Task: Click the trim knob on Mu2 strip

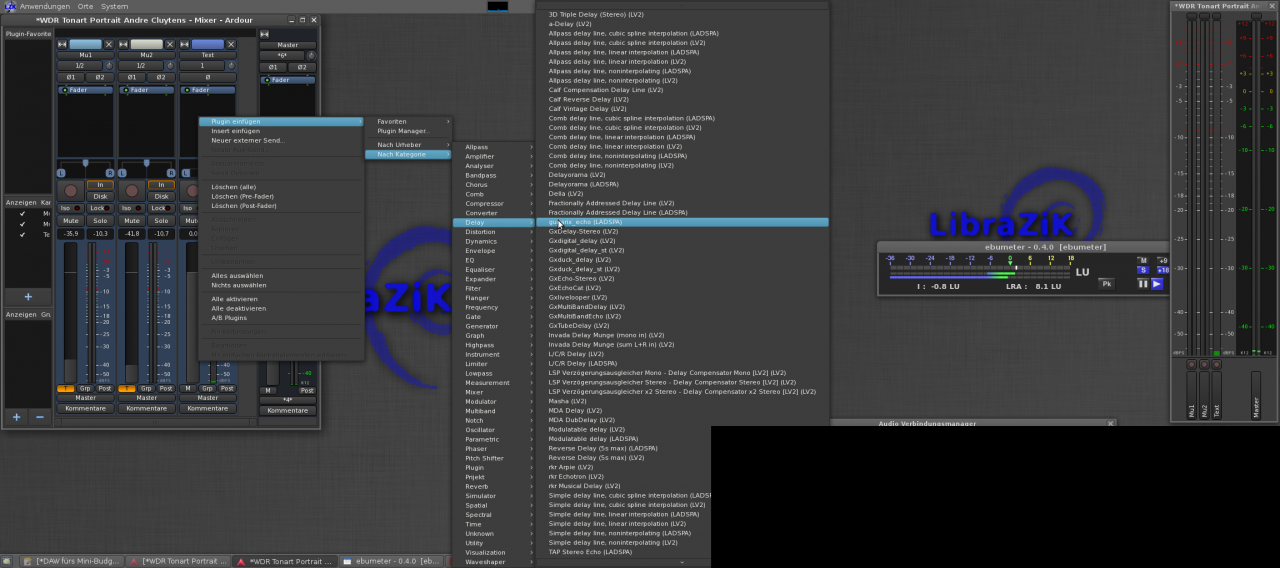Action: pyautogui.click(x=170, y=66)
